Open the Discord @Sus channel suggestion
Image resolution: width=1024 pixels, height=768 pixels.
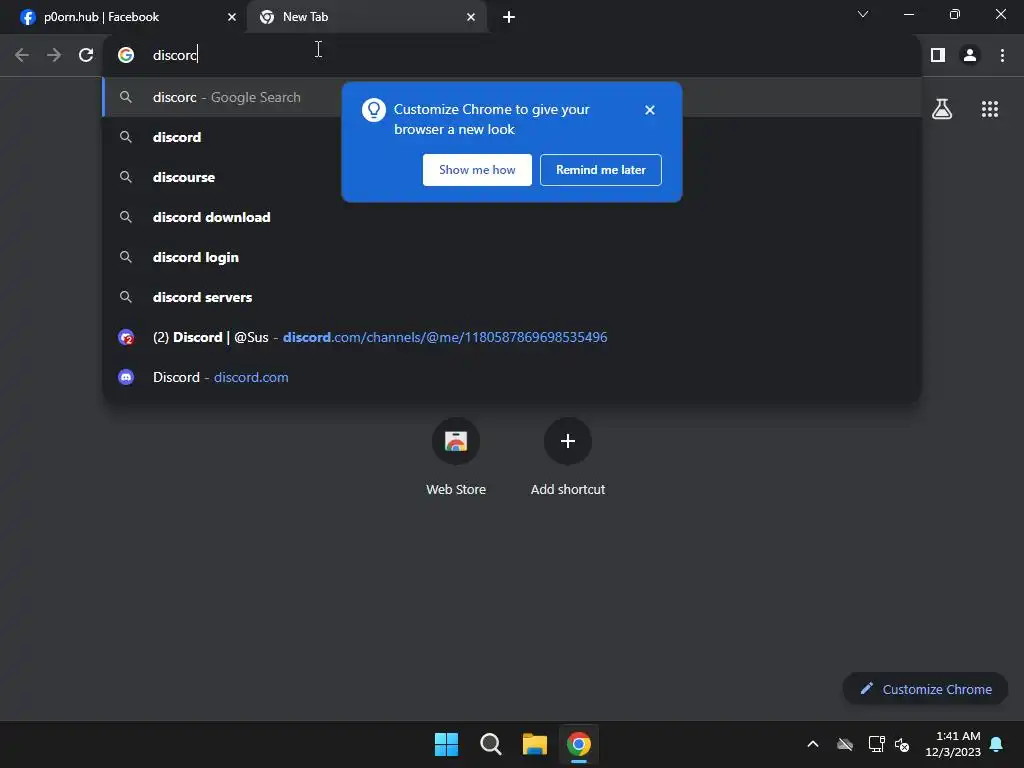[512, 337]
